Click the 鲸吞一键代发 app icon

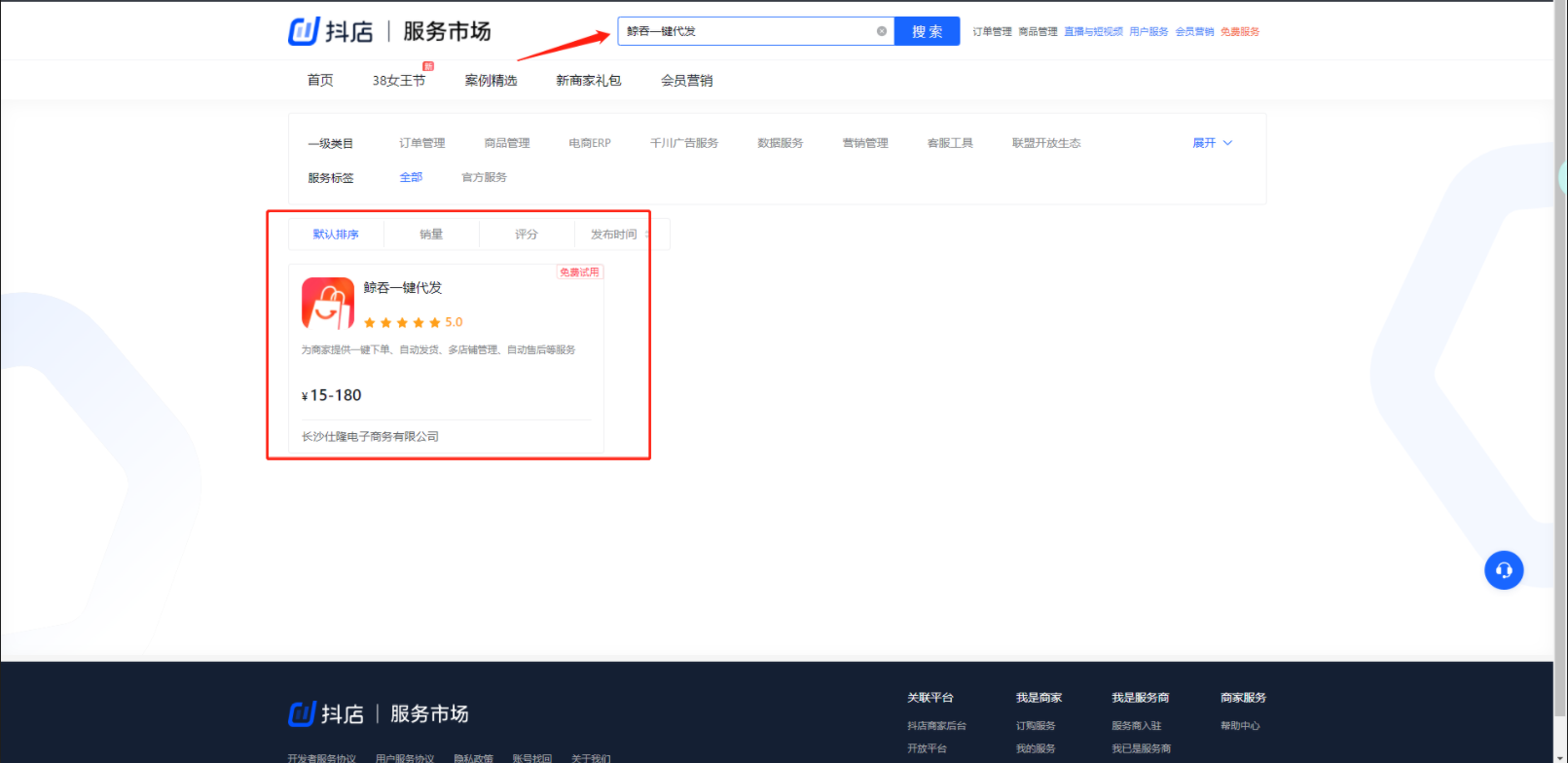[328, 303]
